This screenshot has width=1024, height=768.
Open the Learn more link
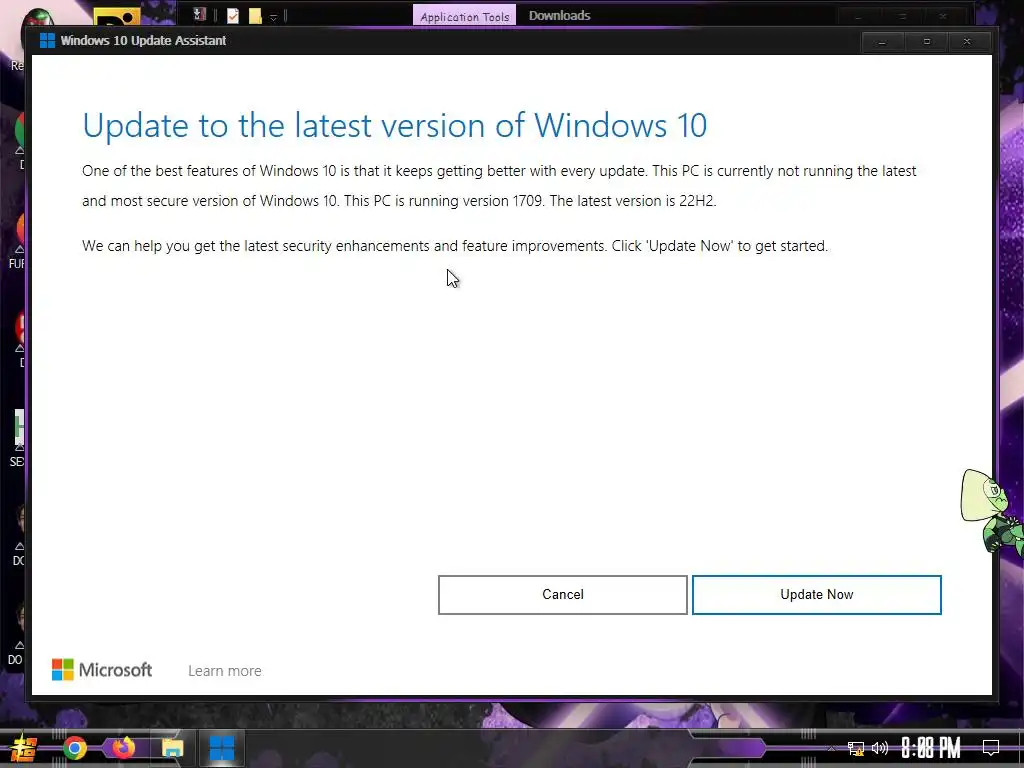(x=225, y=671)
